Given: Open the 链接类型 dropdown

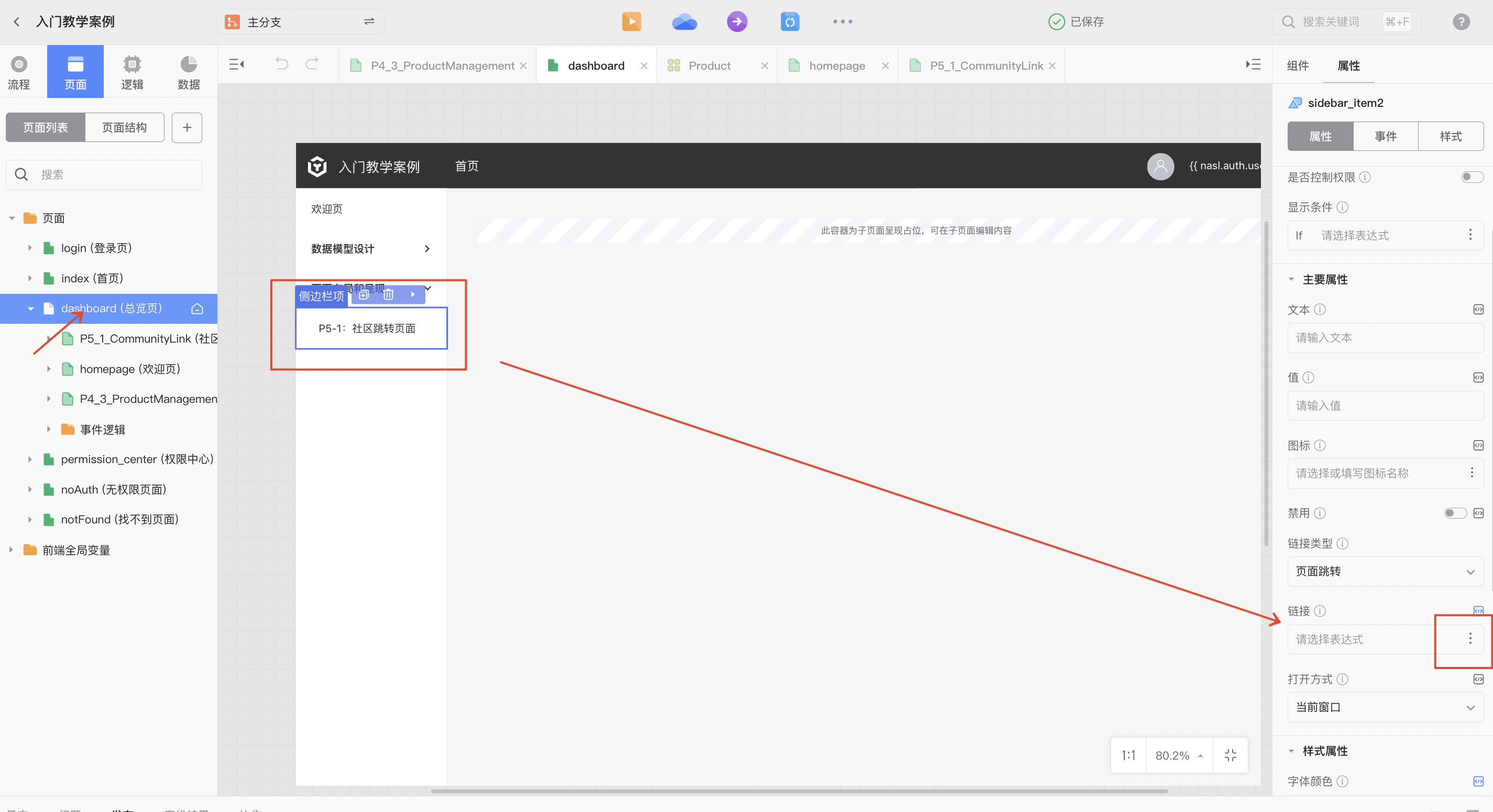Looking at the screenshot, I should (1385, 572).
